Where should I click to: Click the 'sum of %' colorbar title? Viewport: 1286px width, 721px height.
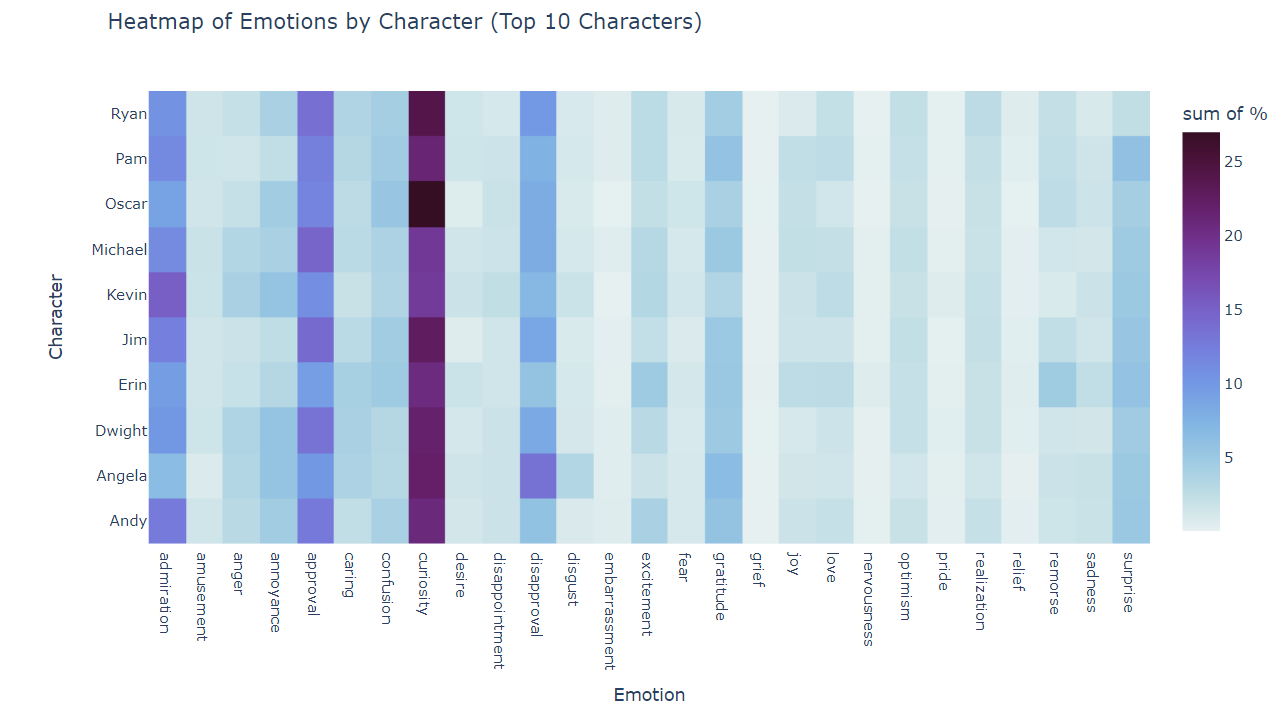(1224, 114)
